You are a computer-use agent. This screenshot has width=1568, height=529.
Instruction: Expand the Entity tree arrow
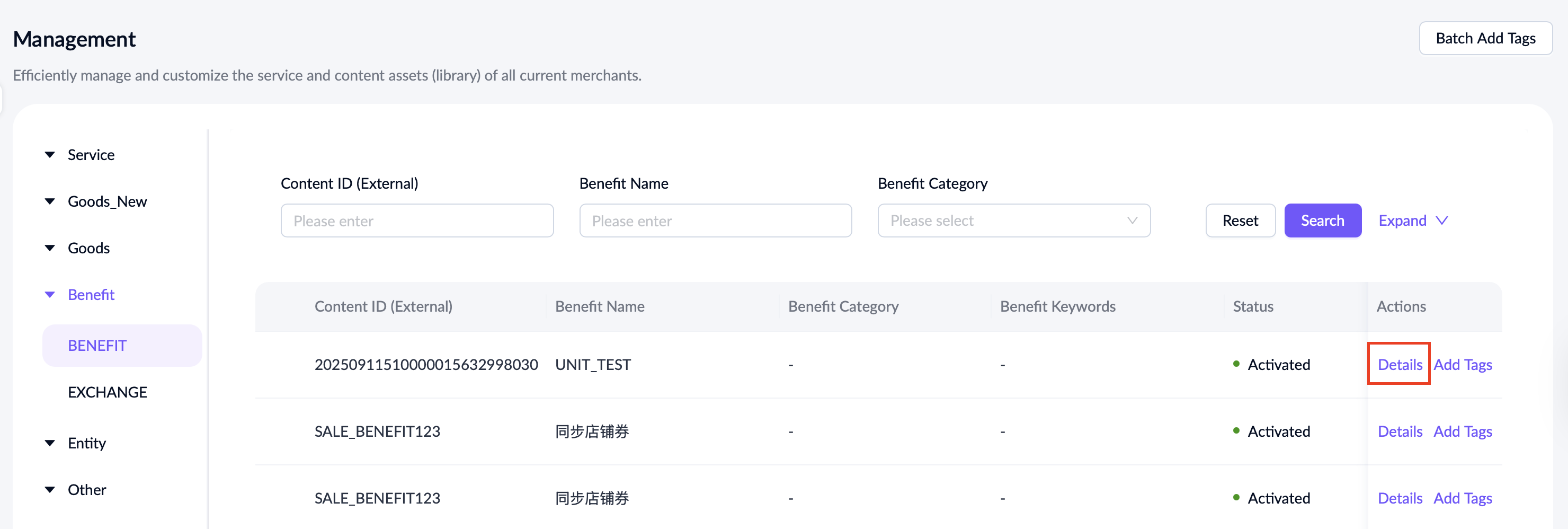pyautogui.click(x=50, y=443)
